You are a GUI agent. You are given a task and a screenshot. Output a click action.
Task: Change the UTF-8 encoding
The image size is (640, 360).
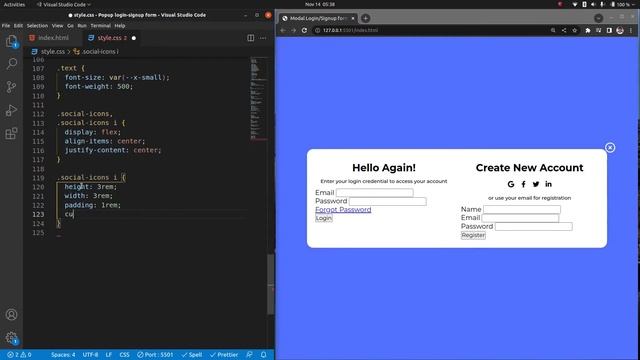[90, 355]
